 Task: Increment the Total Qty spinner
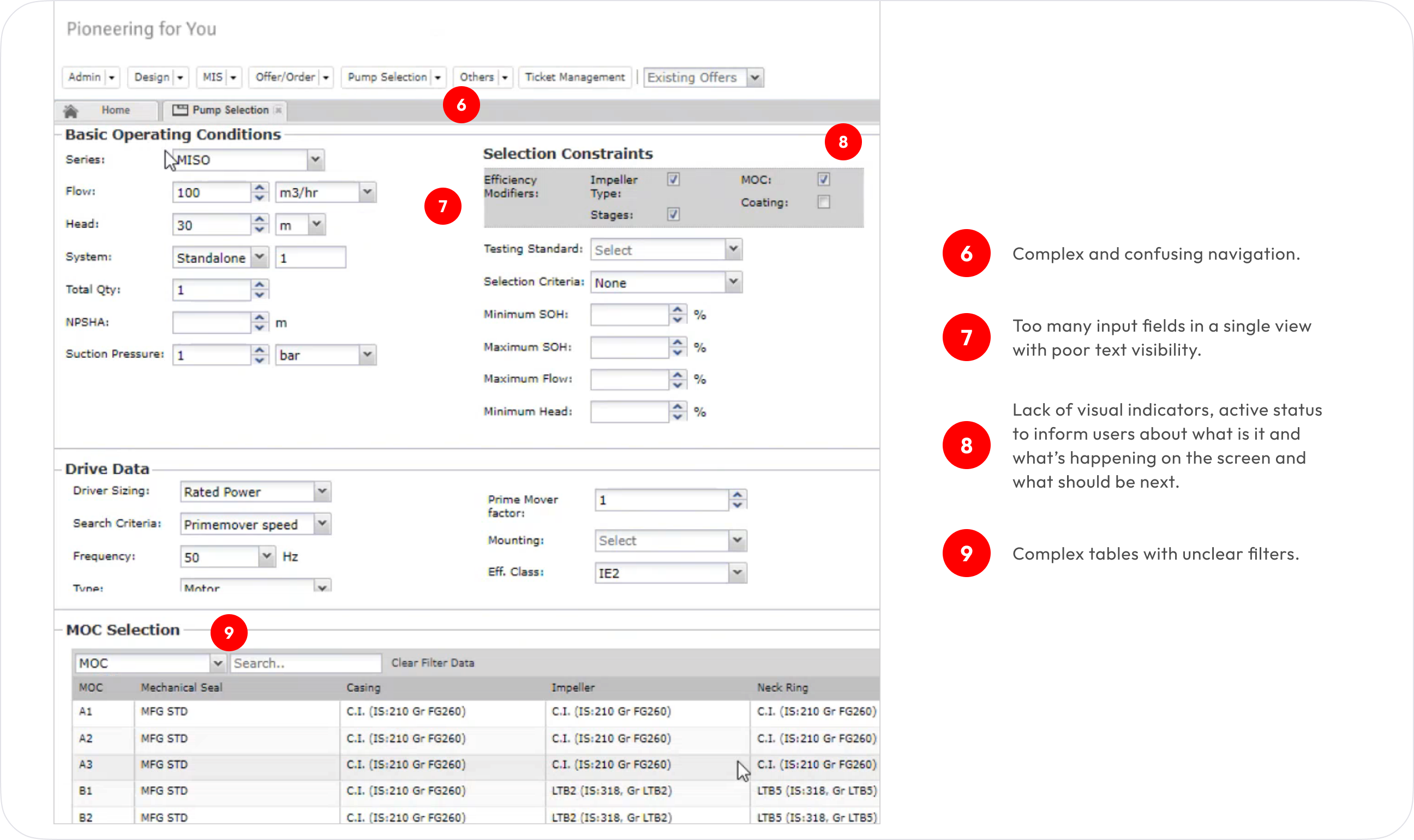pos(259,285)
